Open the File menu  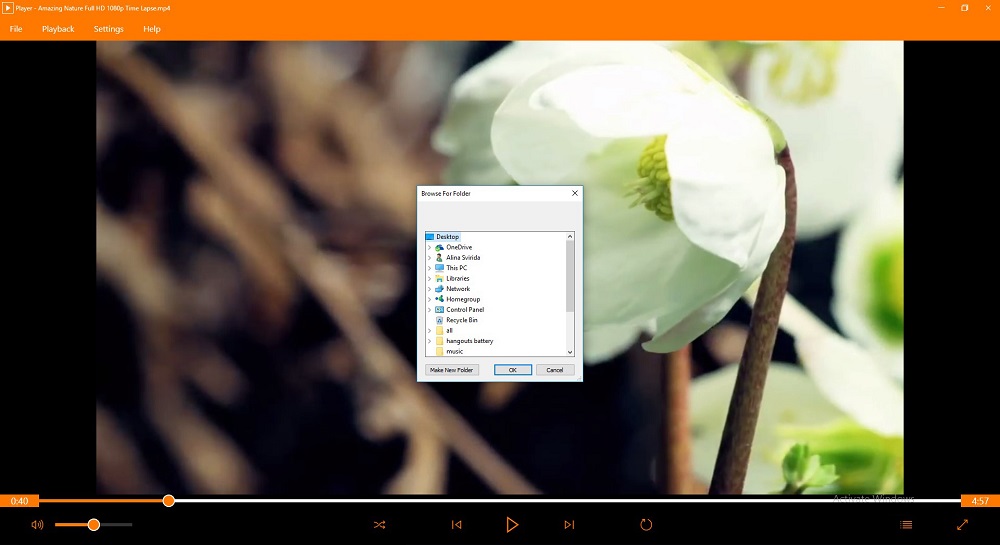(x=16, y=29)
